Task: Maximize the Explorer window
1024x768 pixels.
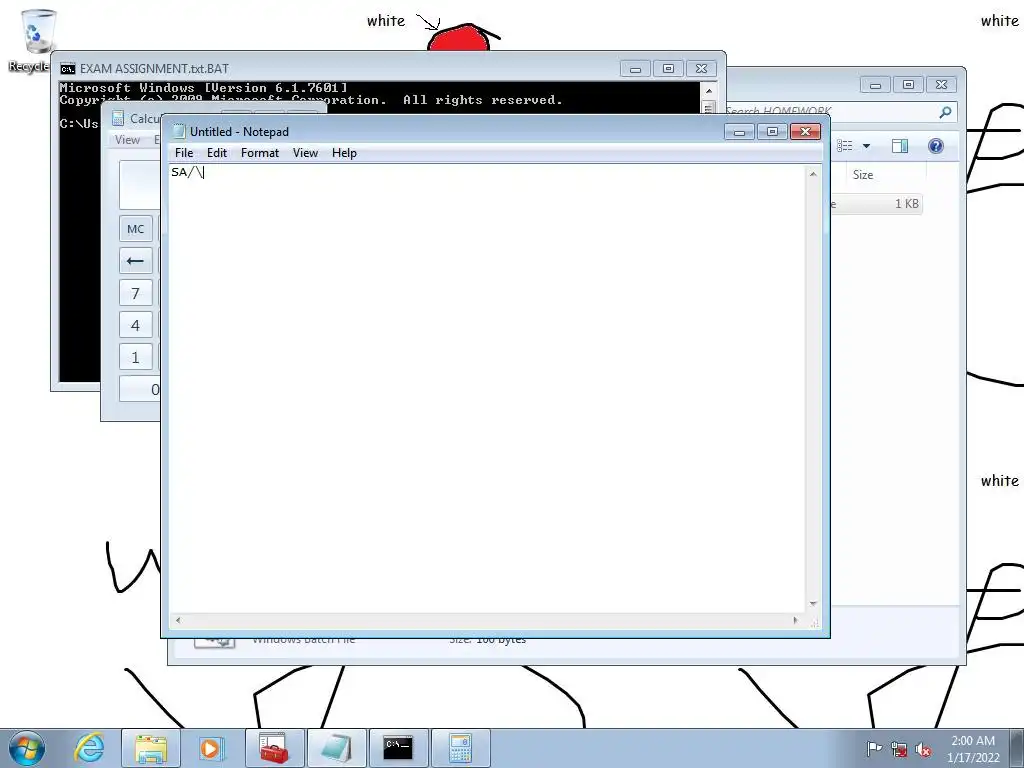Action: pyautogui.click(x=908, y=85)
